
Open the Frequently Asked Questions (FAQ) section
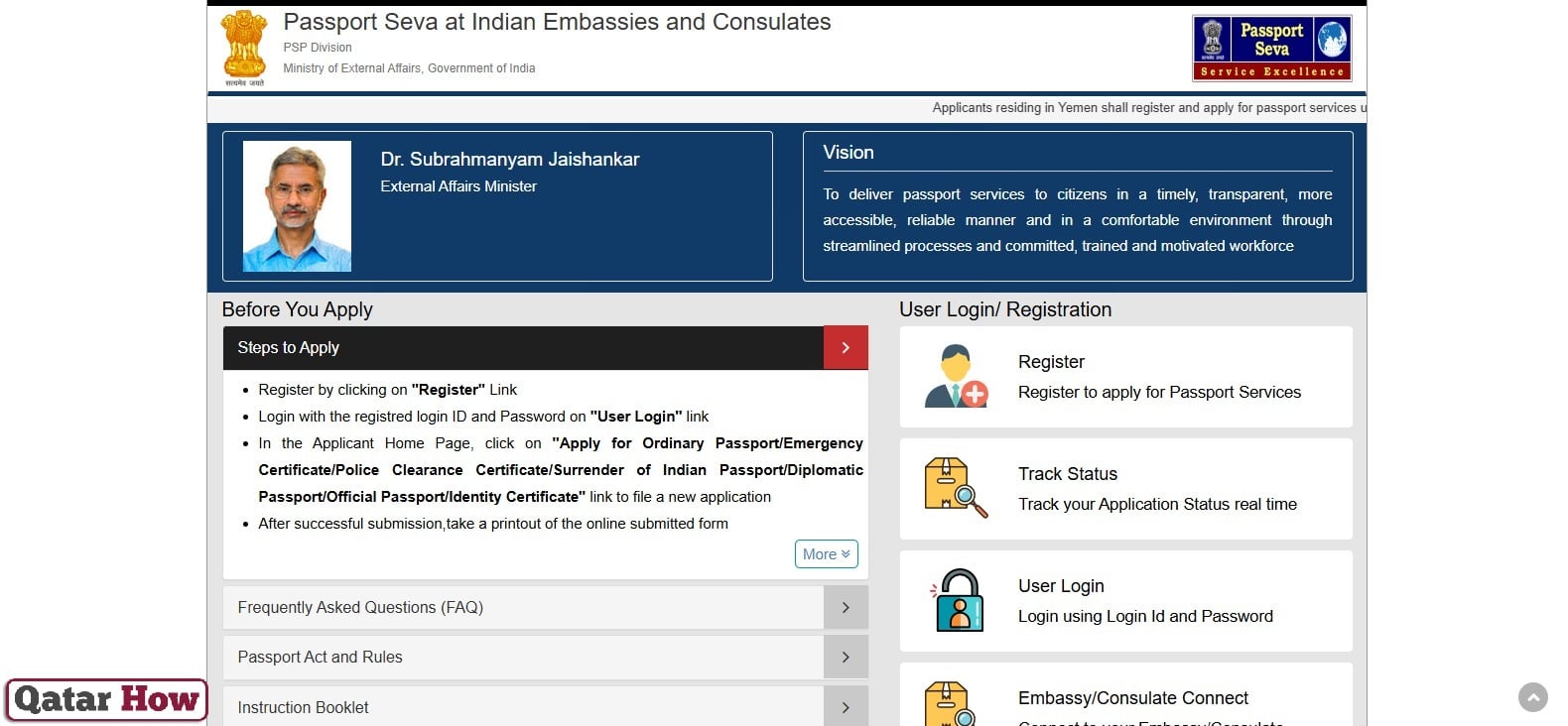(x=546, y=608)
